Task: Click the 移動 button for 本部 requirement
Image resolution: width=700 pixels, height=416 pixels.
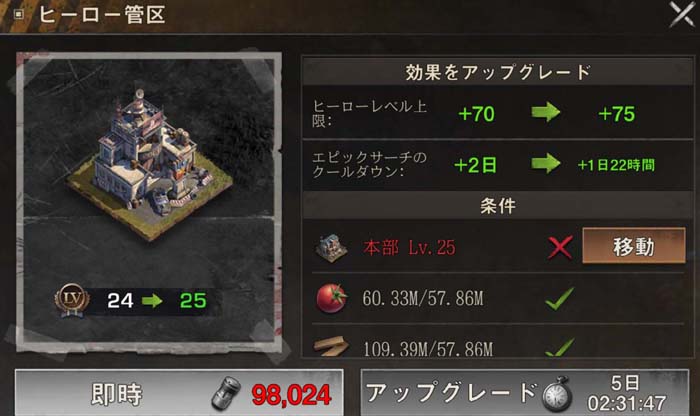Action: pyautogui.click(x=633, y=246)
